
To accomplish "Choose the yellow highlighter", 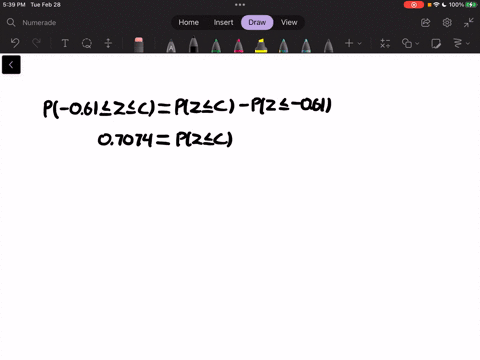I will 261,46.
